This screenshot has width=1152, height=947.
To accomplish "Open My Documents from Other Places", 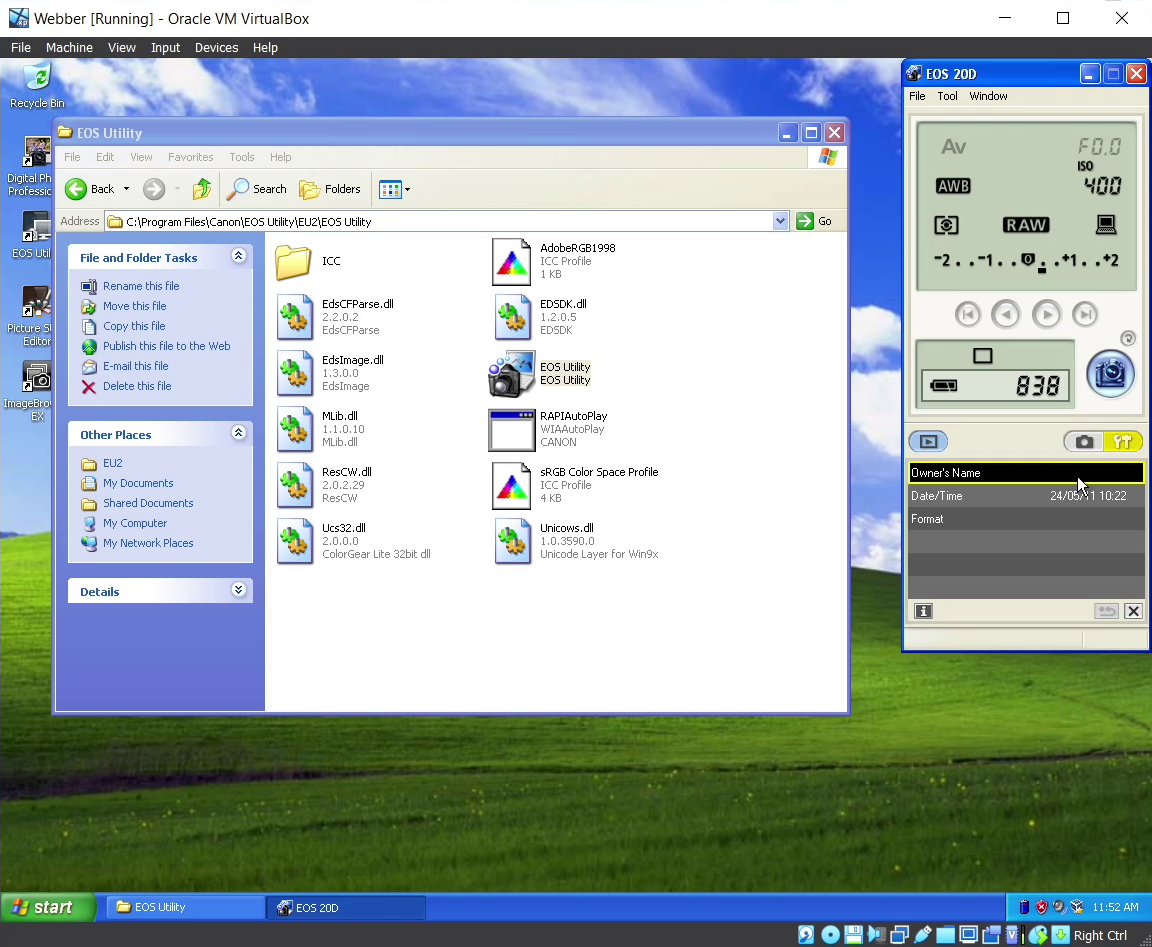I will click(x=138, y=483).
